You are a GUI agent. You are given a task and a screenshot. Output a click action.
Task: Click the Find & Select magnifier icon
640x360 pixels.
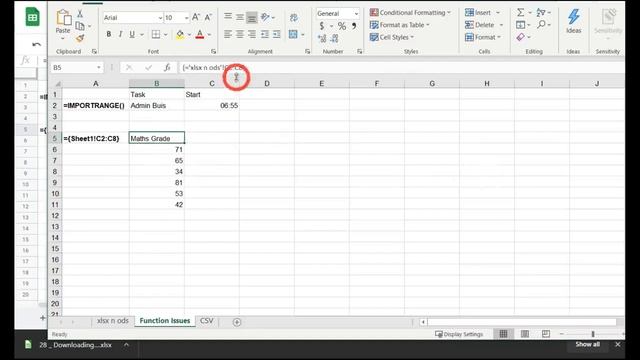click(x=541, y=25)
